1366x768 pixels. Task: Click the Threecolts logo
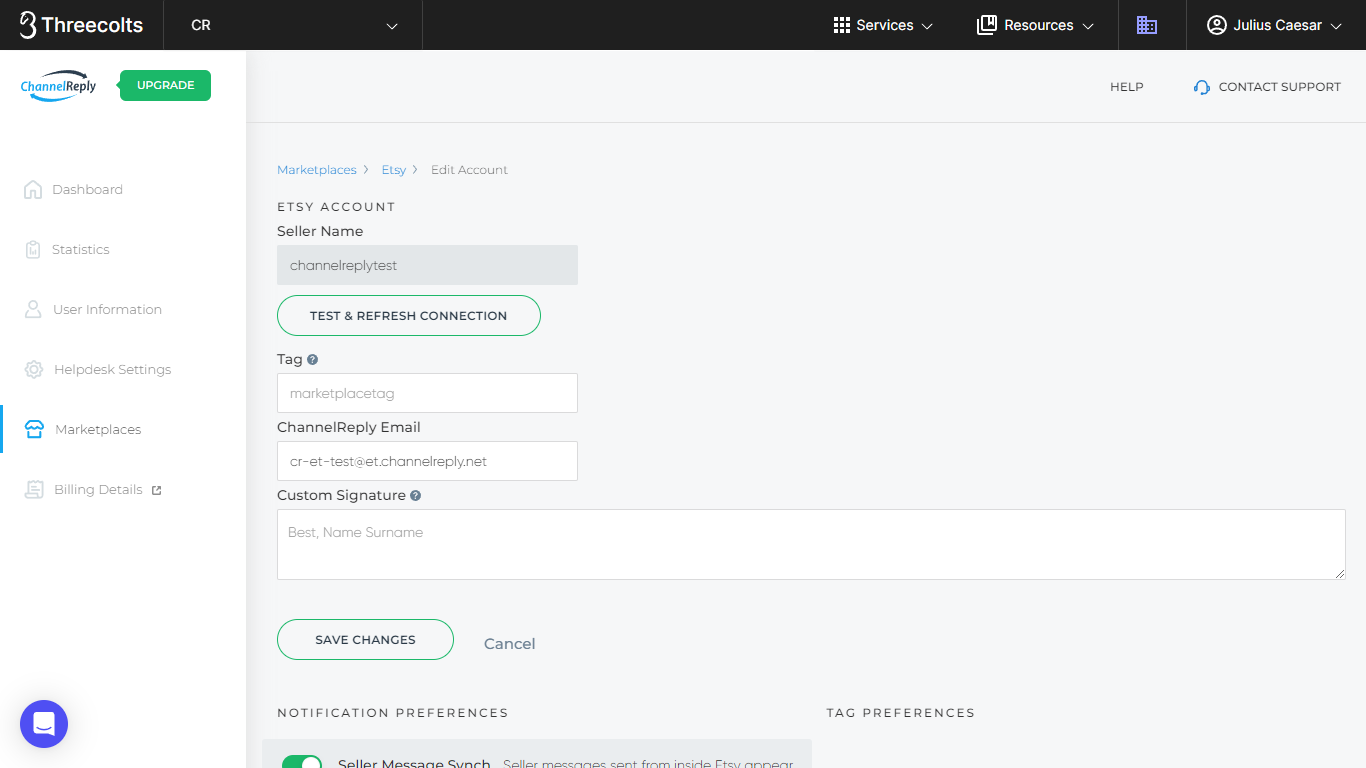click(x=82, y=25)
